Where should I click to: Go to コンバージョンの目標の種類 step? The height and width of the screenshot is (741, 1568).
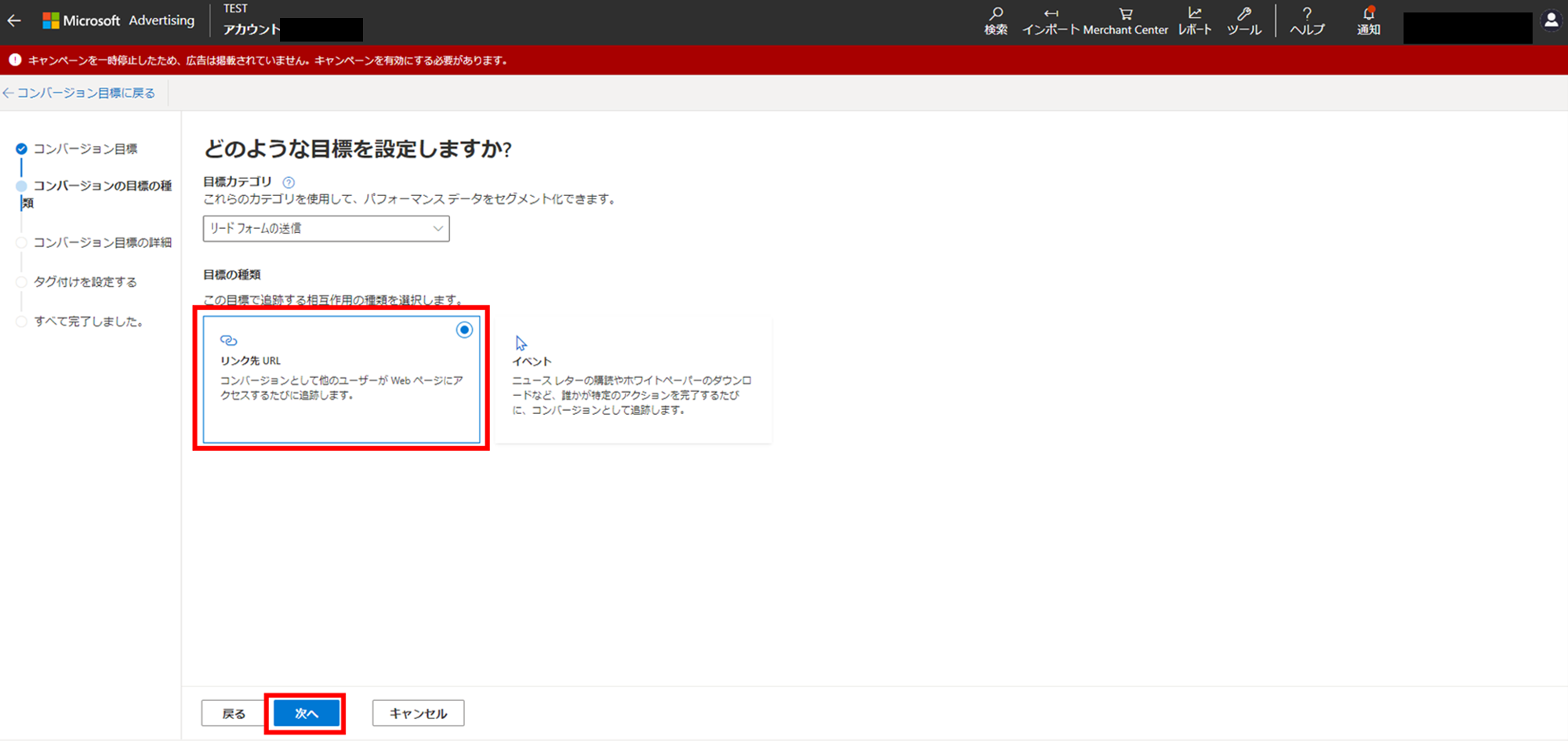point(96,194)
